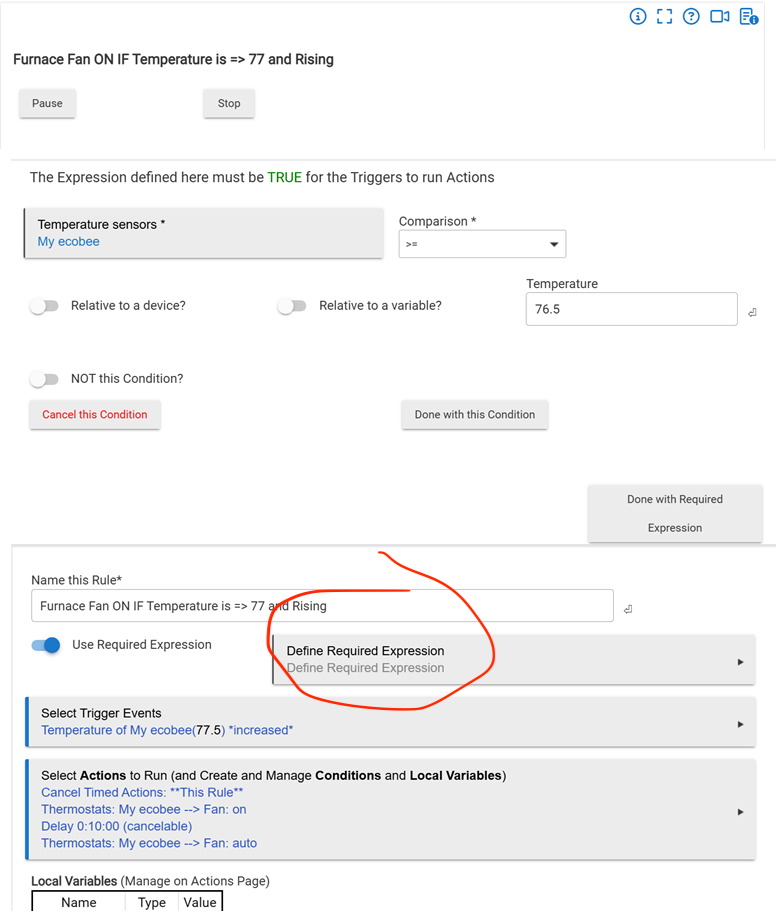The height and width of the screenshot is (912, 777).
Task: Expand Define Required Expression section
Action: pyautogui.click(x=513, y=660)
